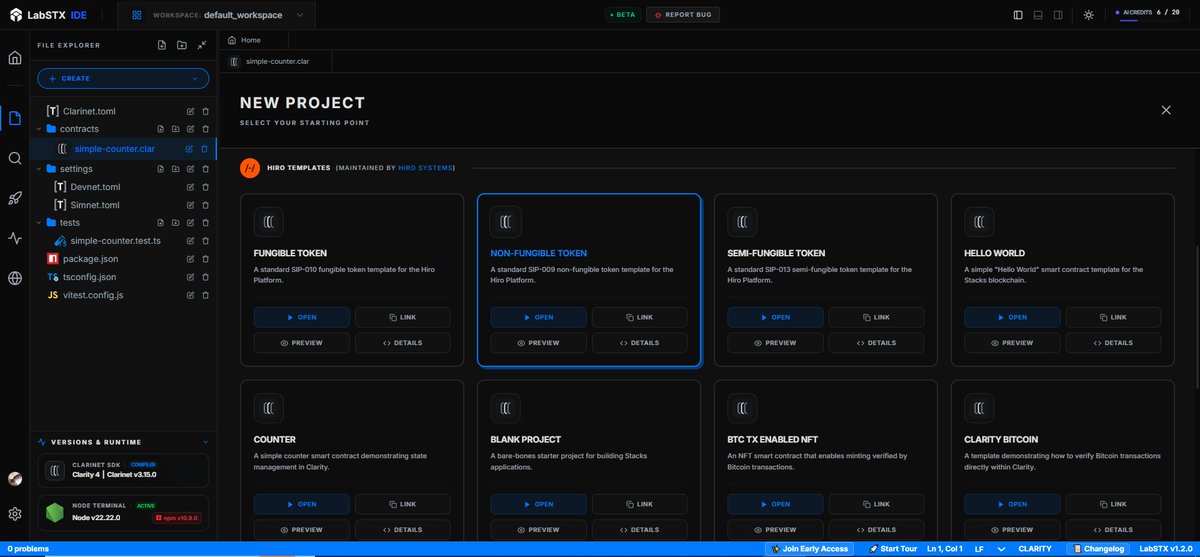Click Link on Non-Fungible Token template

point(640,317)
